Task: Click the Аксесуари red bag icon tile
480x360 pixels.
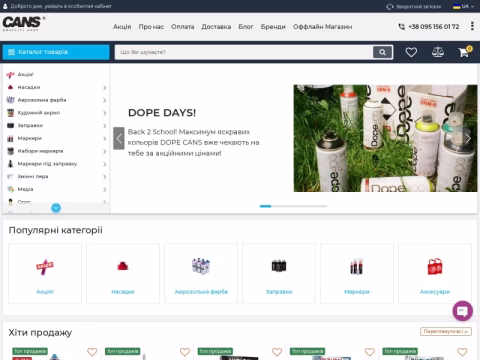Action: click(435, 266)
